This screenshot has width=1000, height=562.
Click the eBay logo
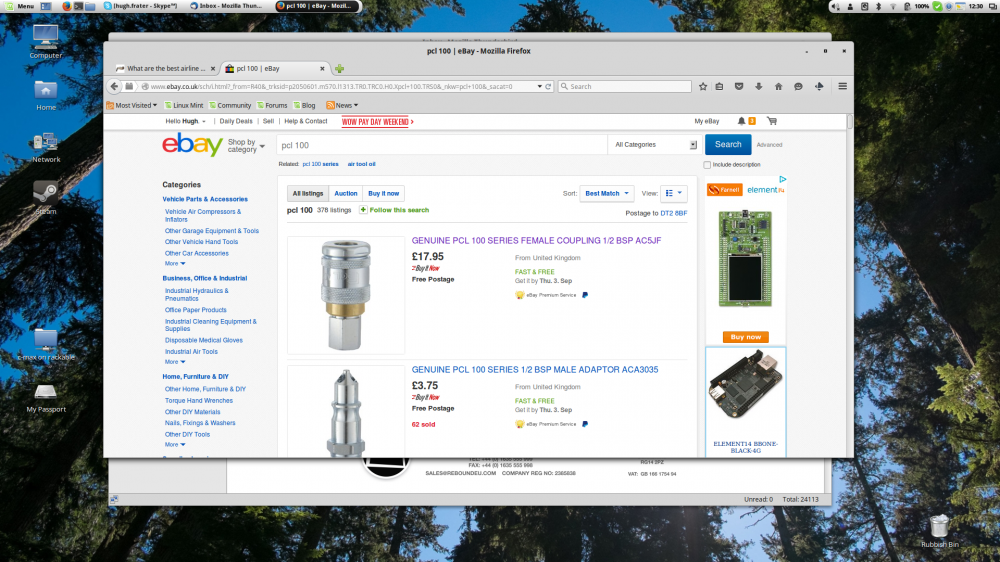pyautogui.click(x=192, y=144)
